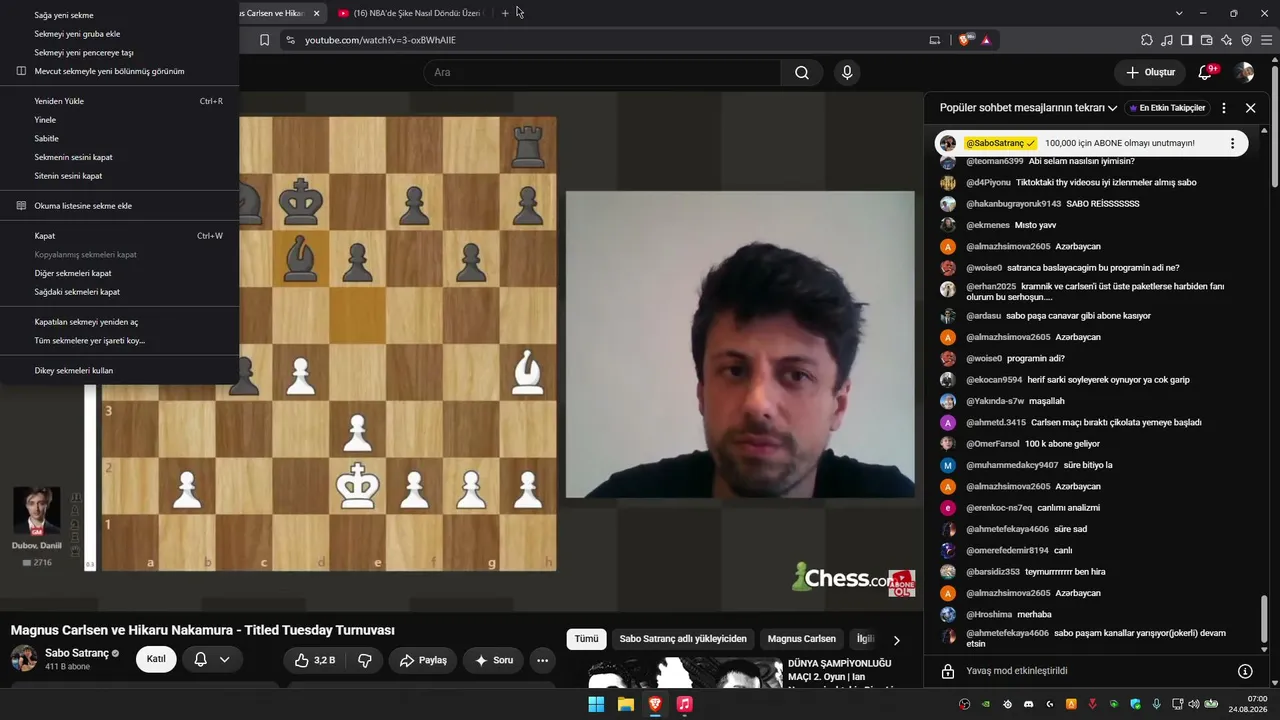This screenshot has height=720, width=1280.
Task: Open 'En Etkin Takipçiler' chip
Action: 1167,108
